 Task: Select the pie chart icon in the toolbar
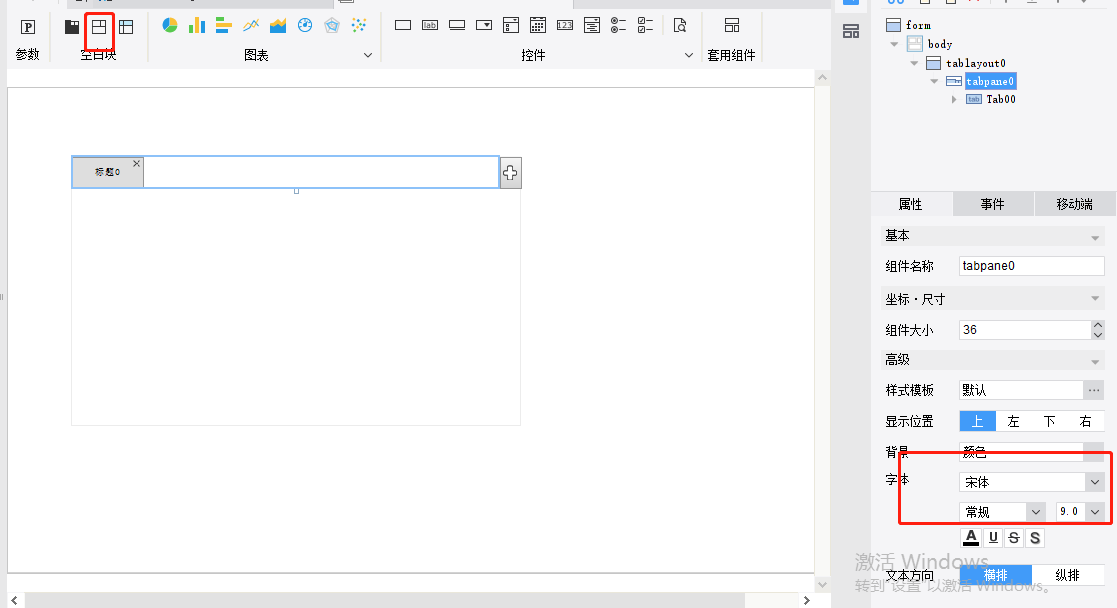[170, 26]
